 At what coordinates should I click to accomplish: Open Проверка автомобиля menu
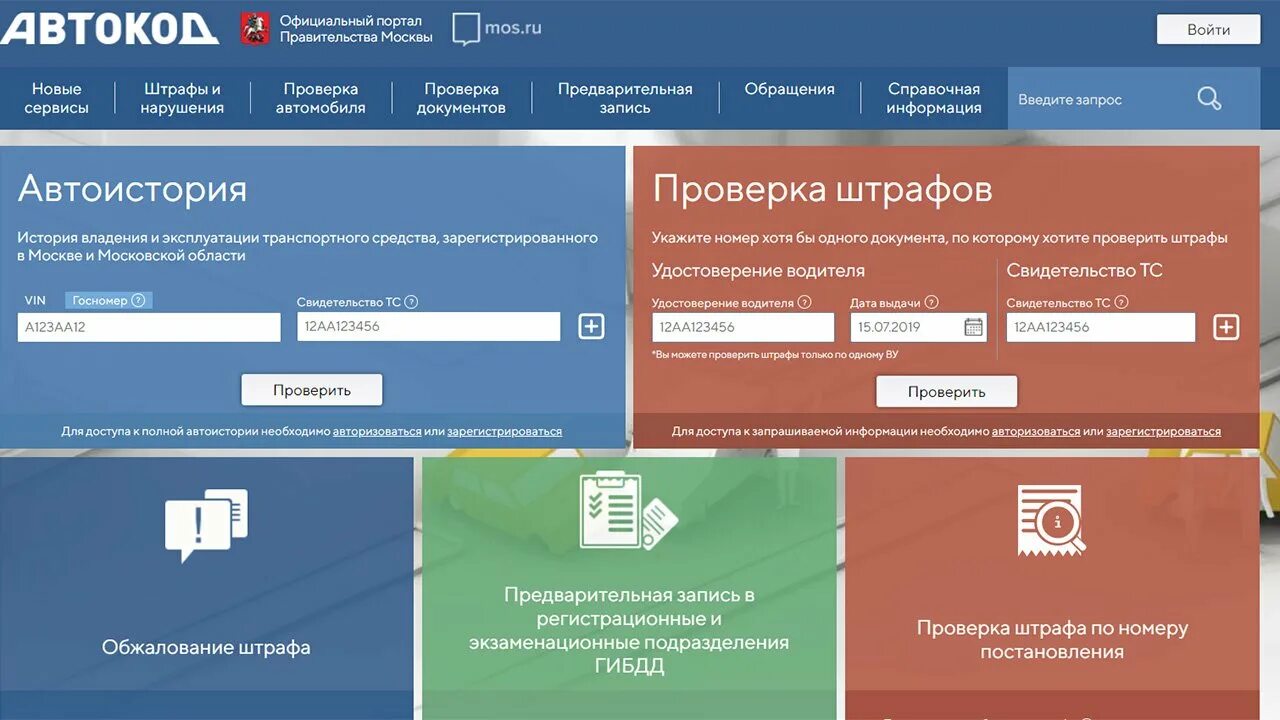pos(321,98)
